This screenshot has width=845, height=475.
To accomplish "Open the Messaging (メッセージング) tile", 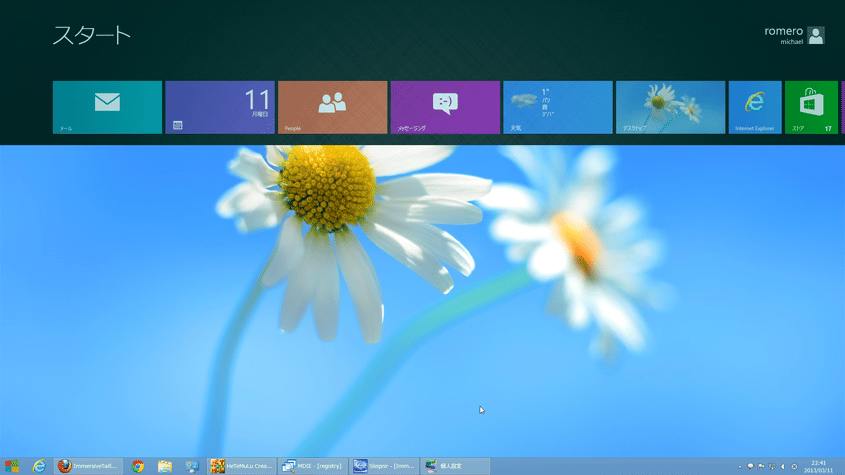I will coord(445,107).
